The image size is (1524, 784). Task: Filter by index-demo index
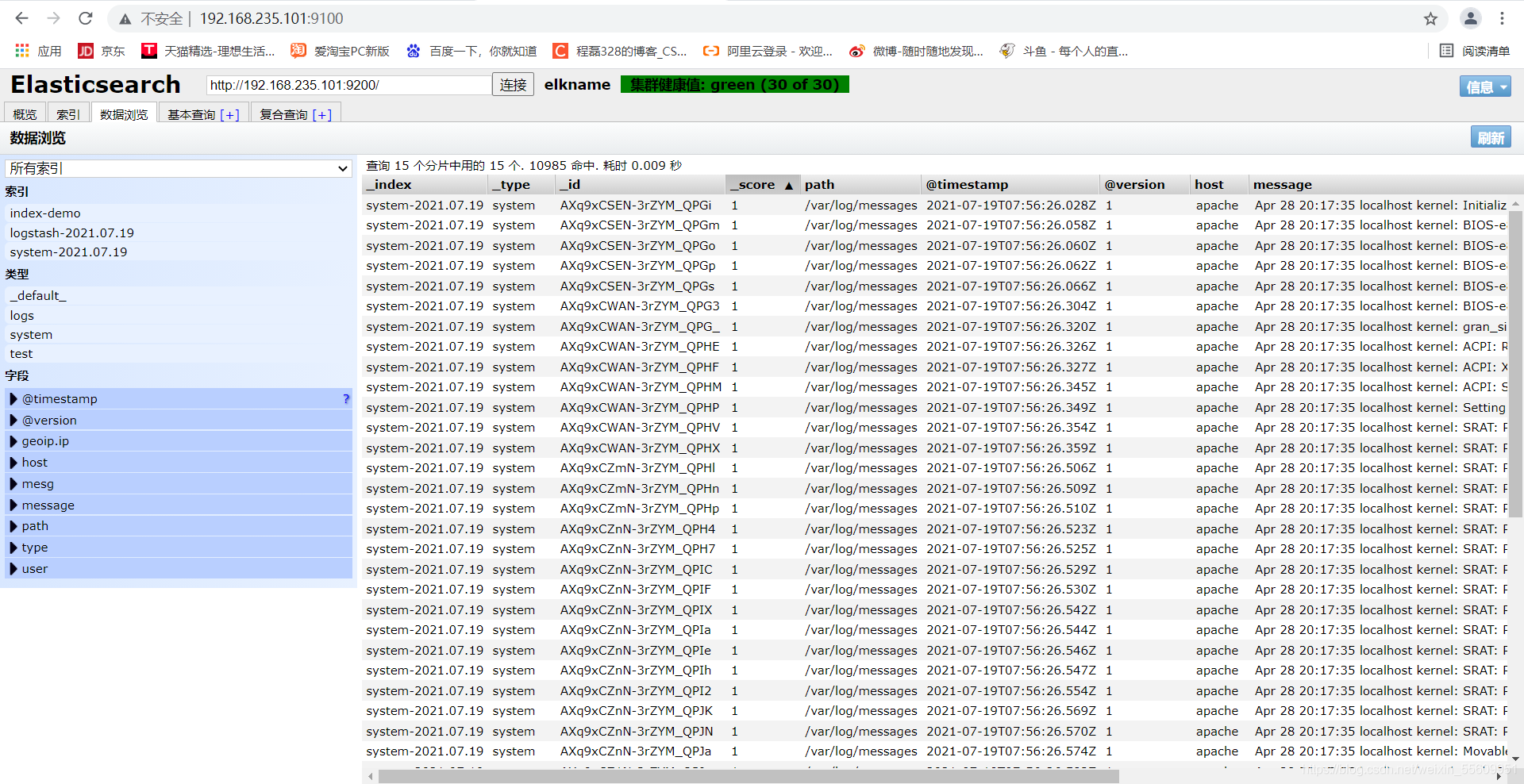point(179,213)
